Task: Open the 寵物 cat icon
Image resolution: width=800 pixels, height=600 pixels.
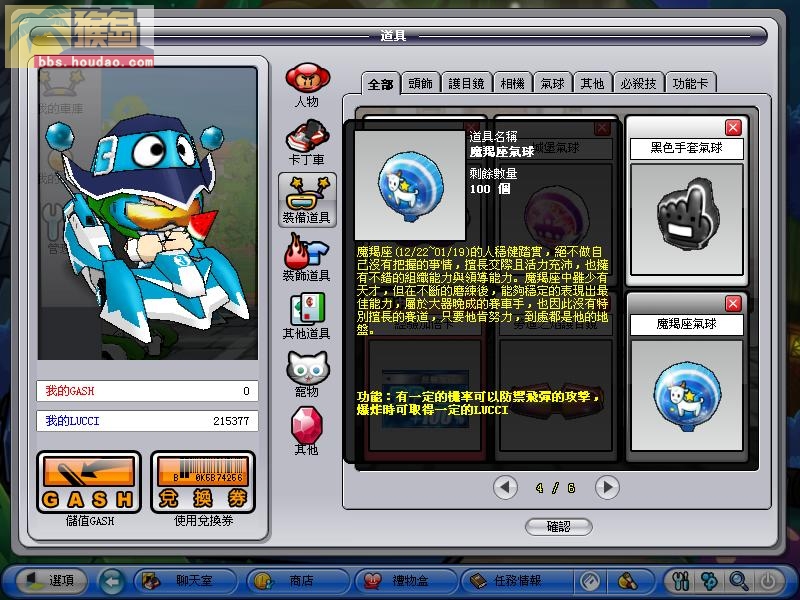Action: point(307,374)
